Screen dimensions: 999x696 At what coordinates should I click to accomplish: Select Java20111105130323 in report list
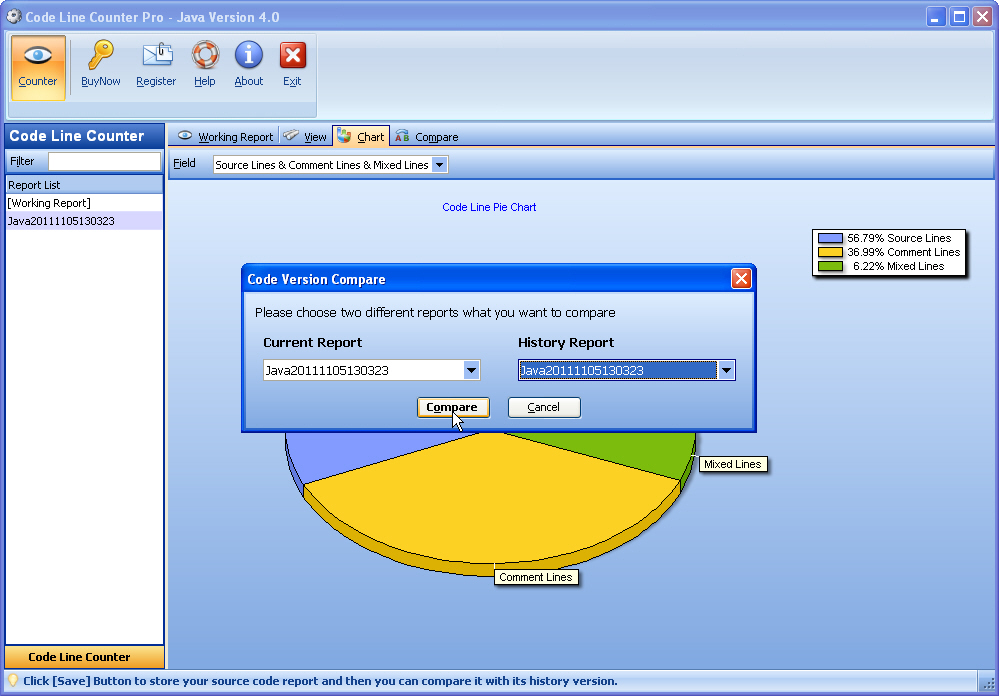[x=84, y=221]
